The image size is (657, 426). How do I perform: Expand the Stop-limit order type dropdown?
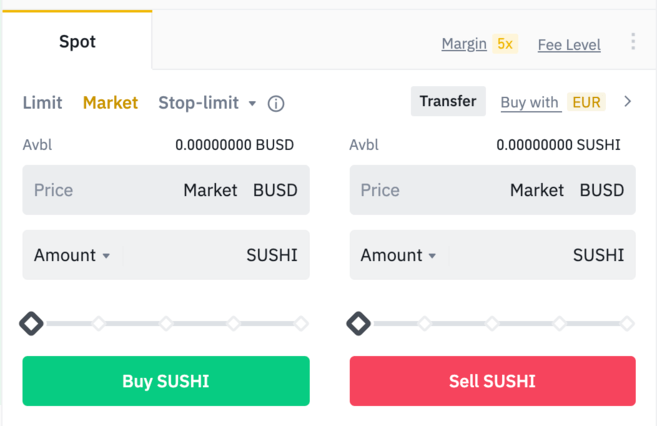click(252, 103)
